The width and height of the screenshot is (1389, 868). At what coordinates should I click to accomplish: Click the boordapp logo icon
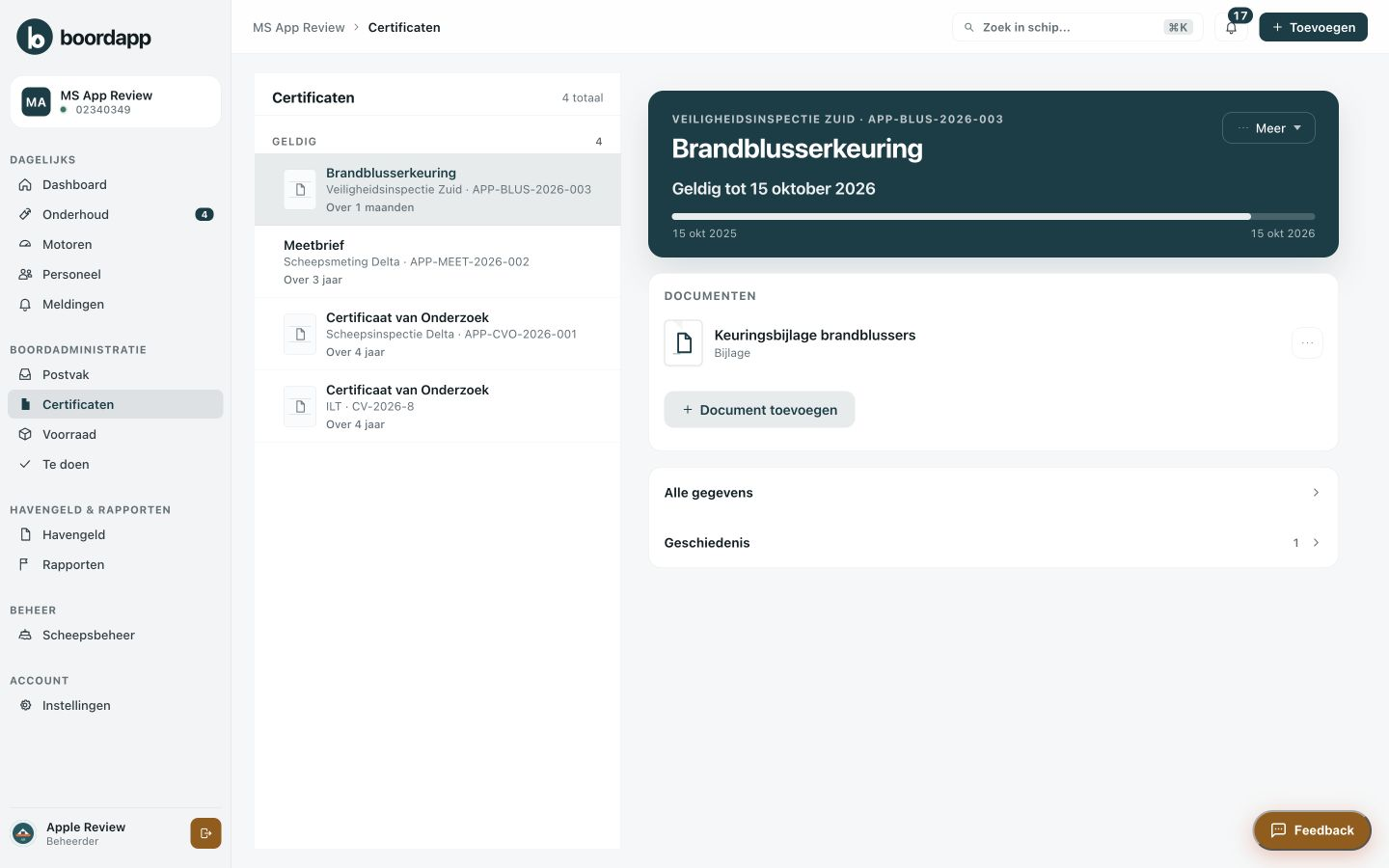(35, 37)
